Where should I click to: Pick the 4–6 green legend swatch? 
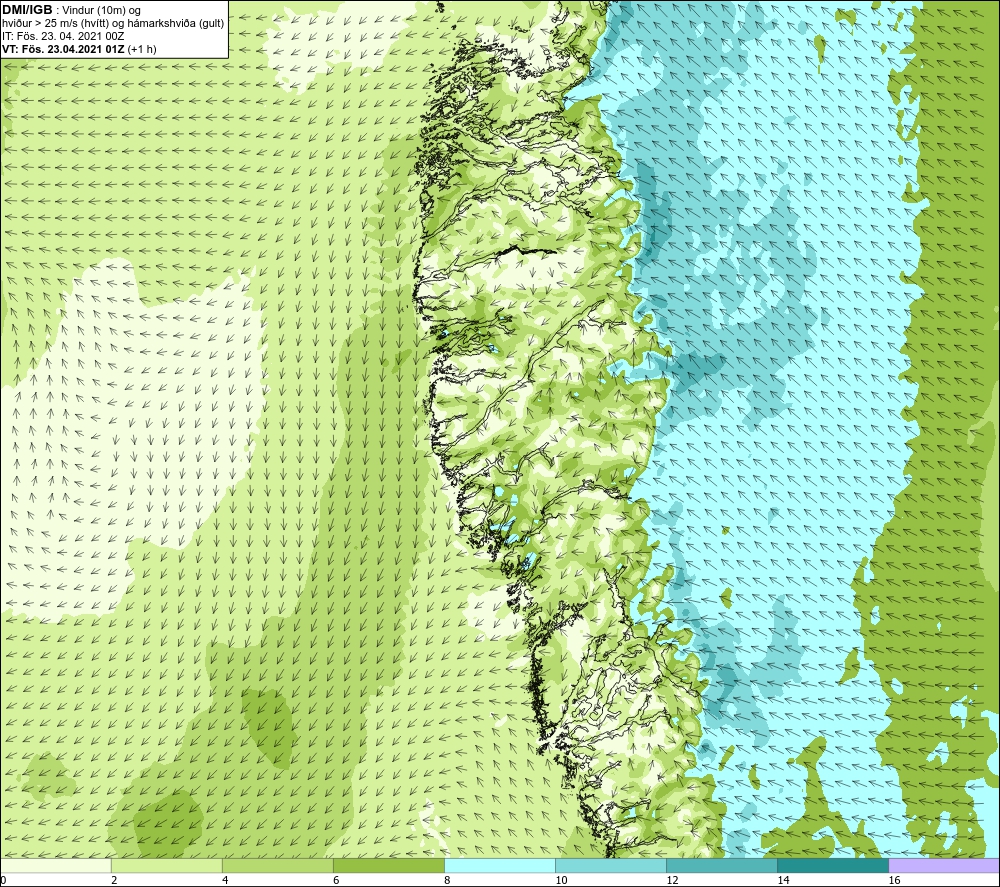point(278,866)
